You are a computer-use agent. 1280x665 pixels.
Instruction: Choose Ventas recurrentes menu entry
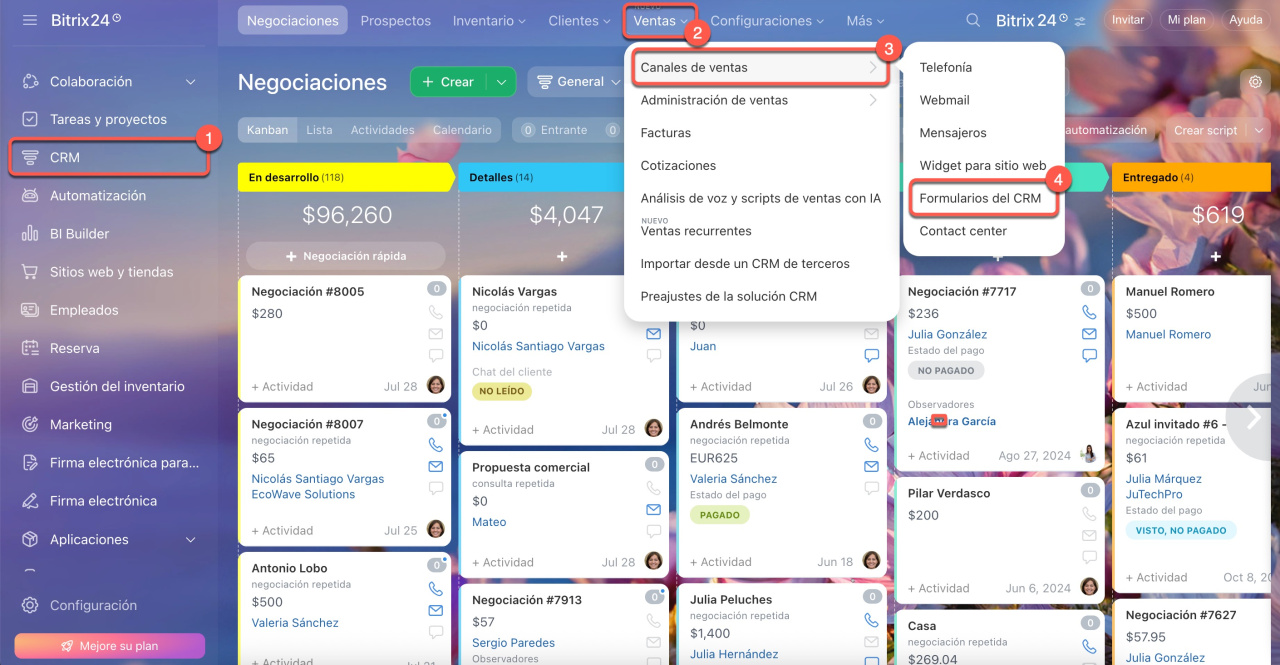[696, 231]
